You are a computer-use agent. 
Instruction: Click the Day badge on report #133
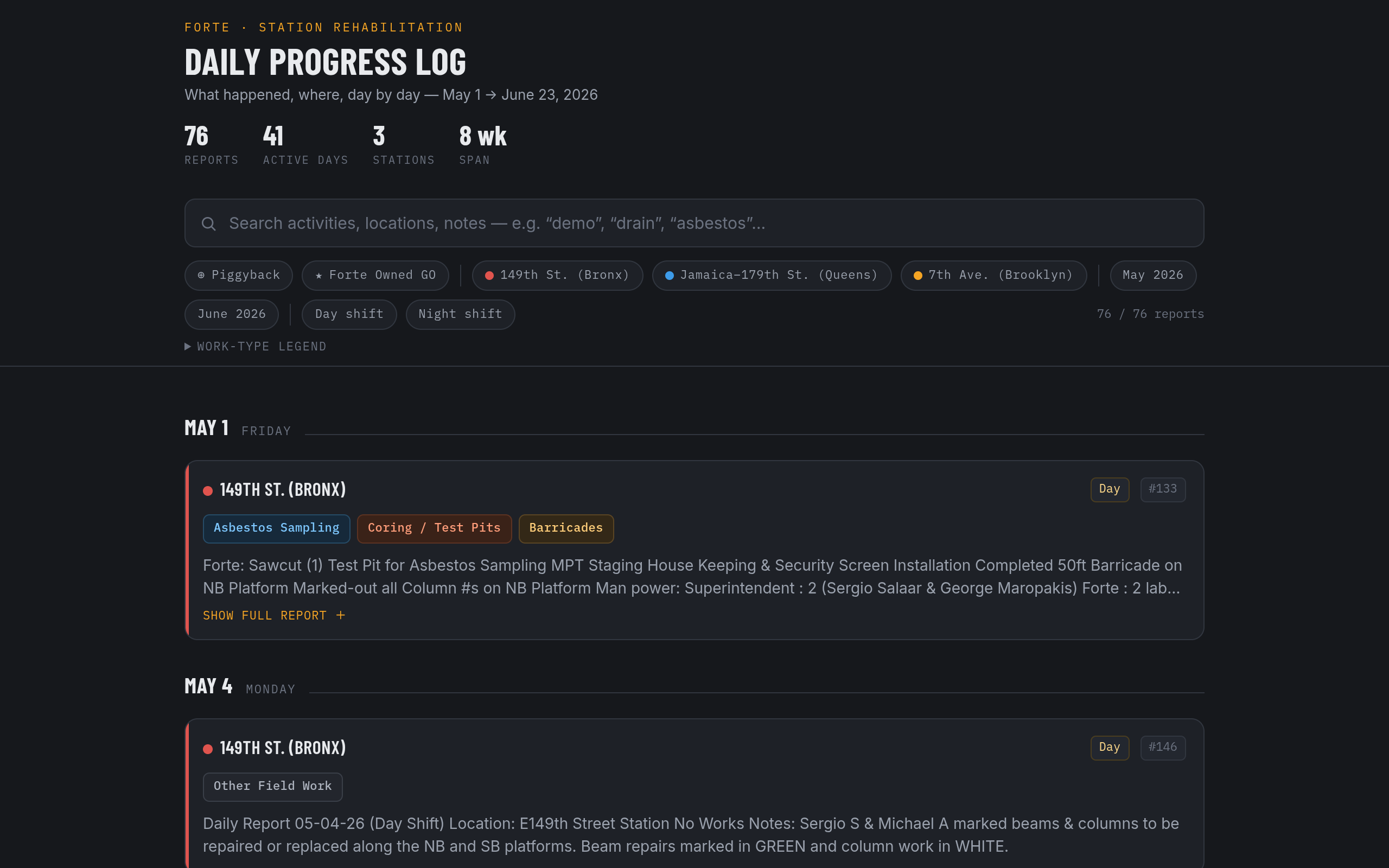(1110, 490)
